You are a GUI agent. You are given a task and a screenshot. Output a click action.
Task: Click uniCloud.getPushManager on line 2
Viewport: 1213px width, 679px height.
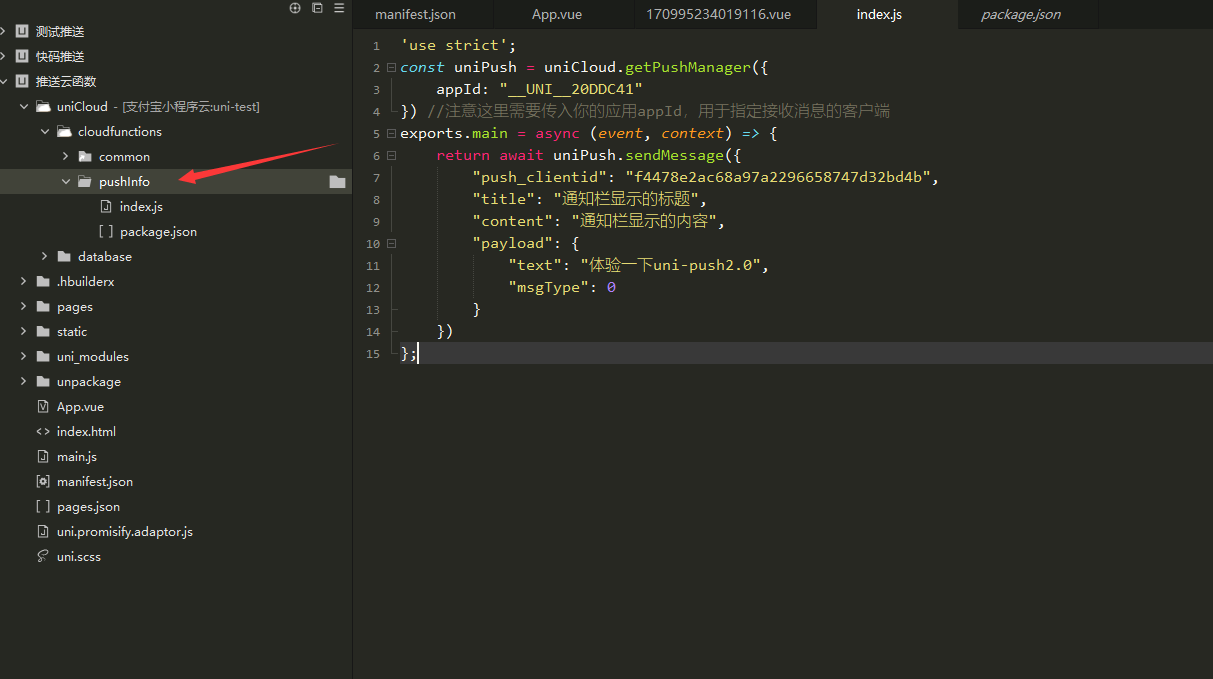pos(646,68)
